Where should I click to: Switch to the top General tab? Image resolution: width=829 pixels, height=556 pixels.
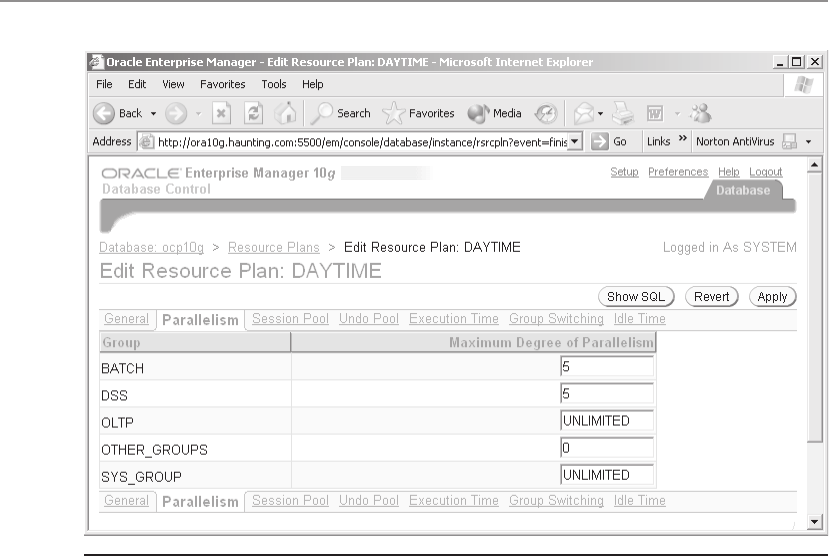(x=126, y=319)
